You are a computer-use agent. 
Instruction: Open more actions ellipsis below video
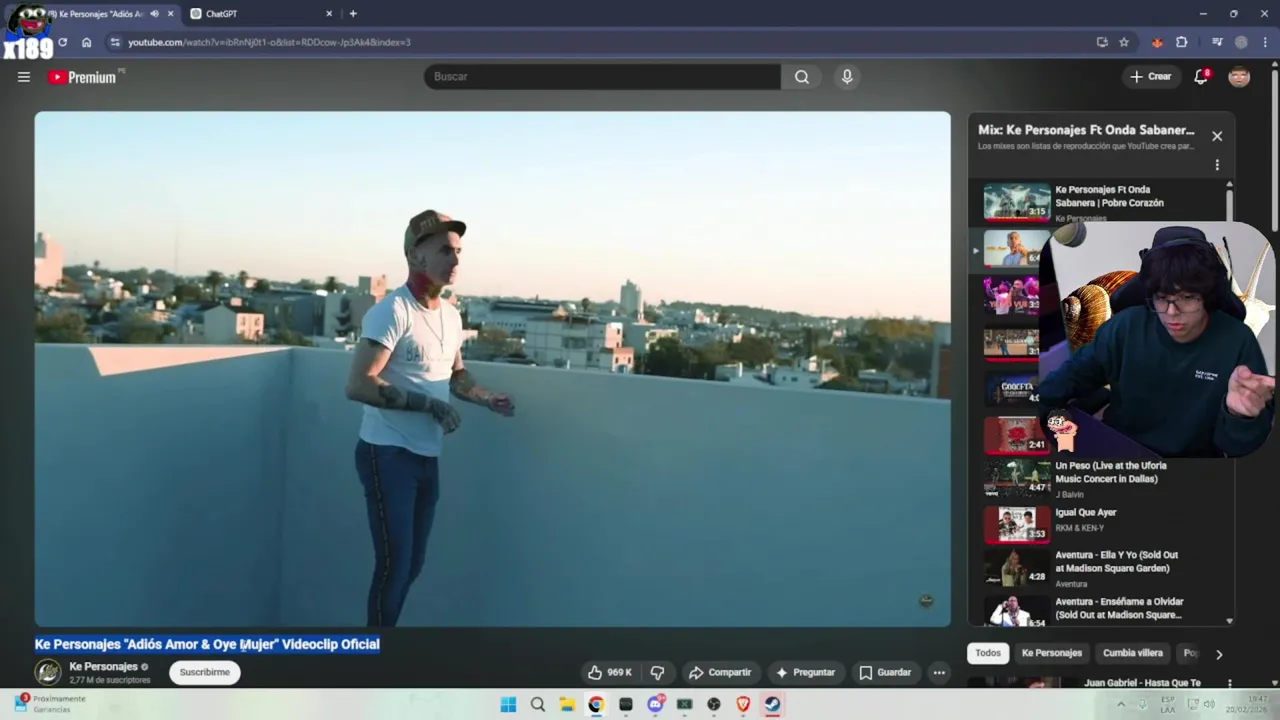(939, 673)
